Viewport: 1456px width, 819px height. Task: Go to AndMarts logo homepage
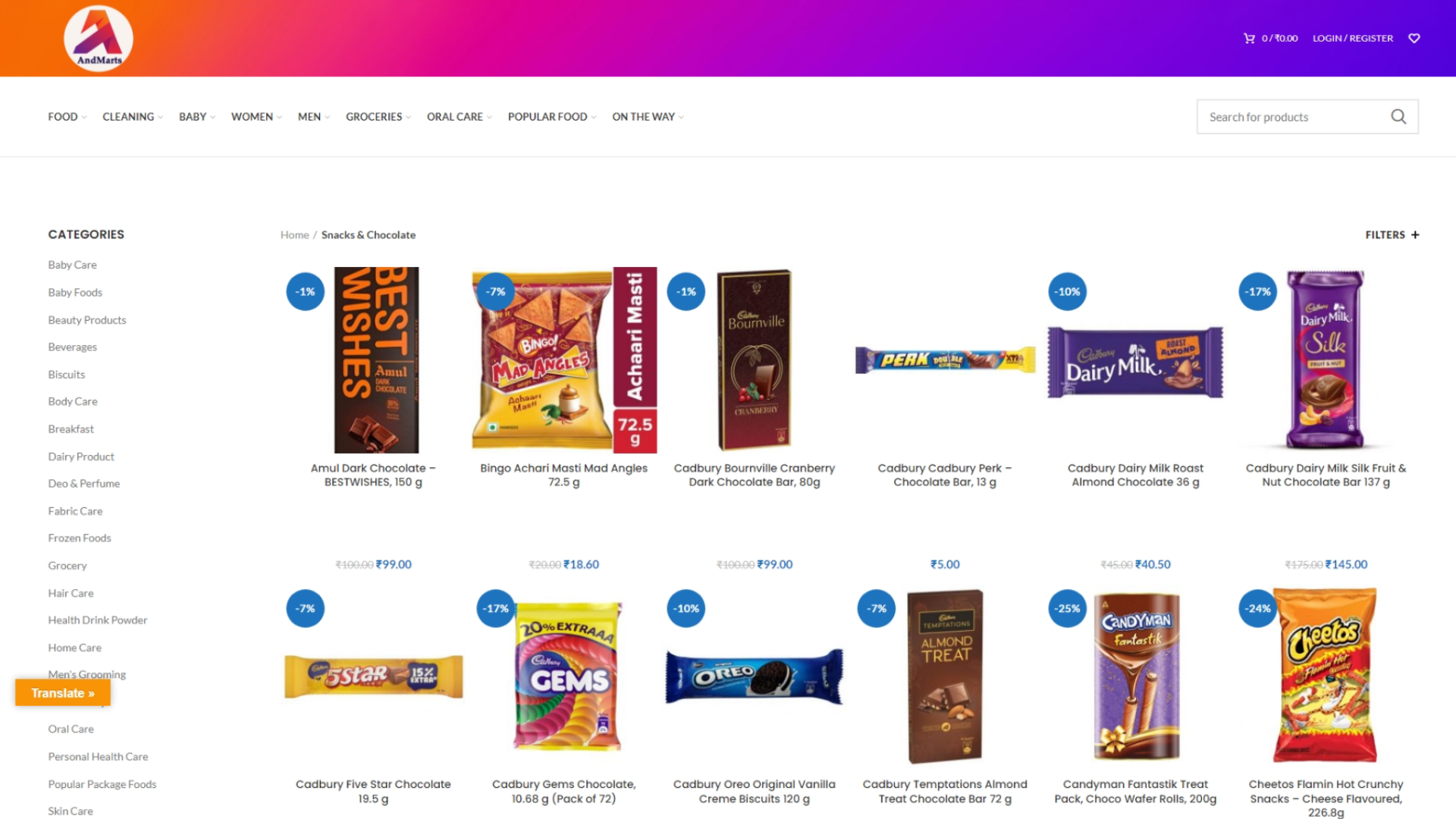point(99,39)
